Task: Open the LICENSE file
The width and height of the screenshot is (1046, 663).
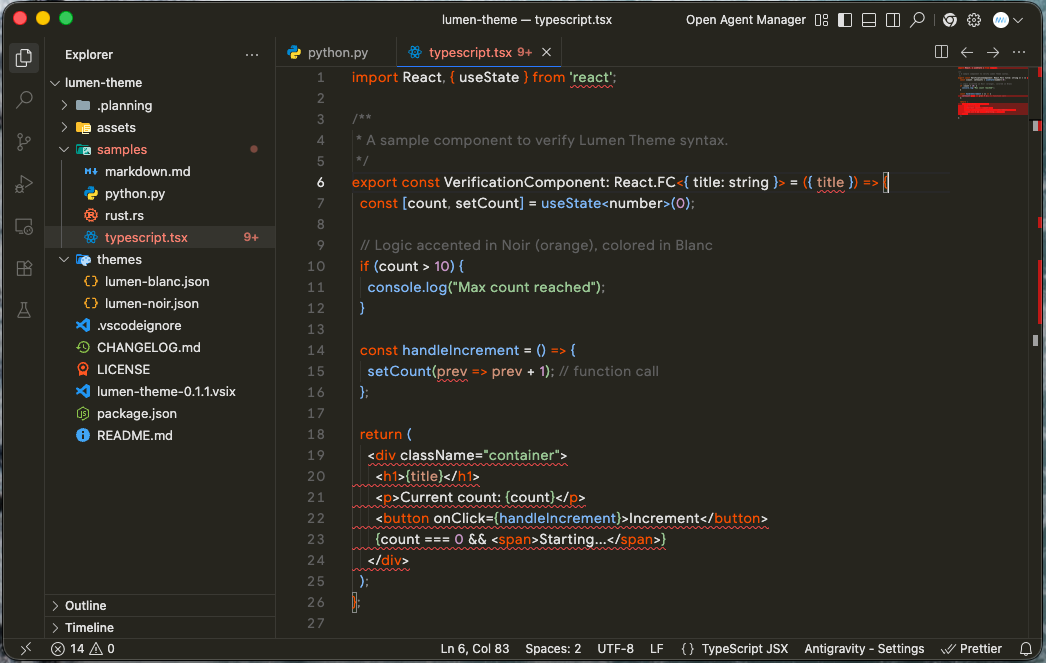Action: [160, 370]
